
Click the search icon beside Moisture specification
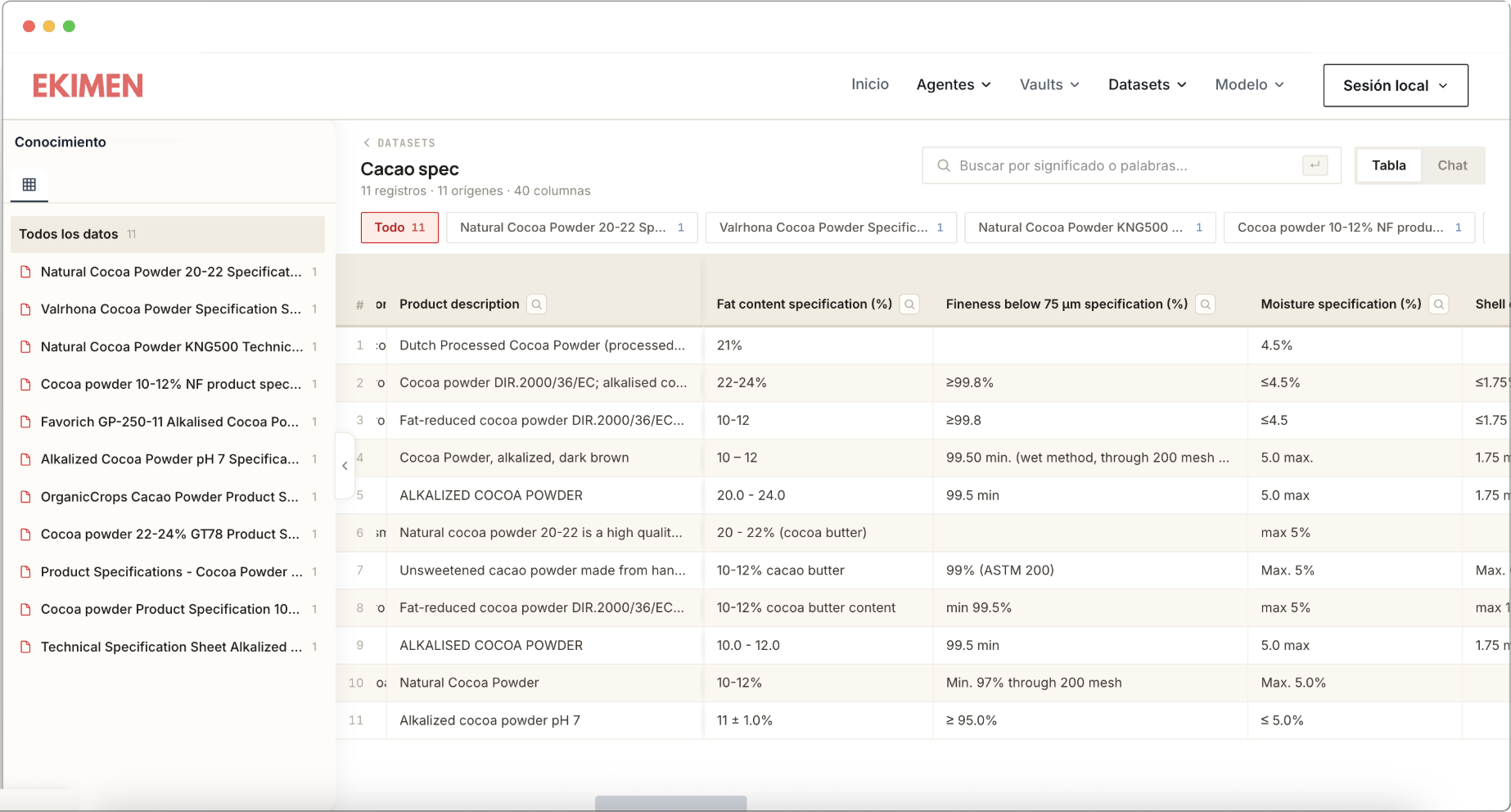1439,304
